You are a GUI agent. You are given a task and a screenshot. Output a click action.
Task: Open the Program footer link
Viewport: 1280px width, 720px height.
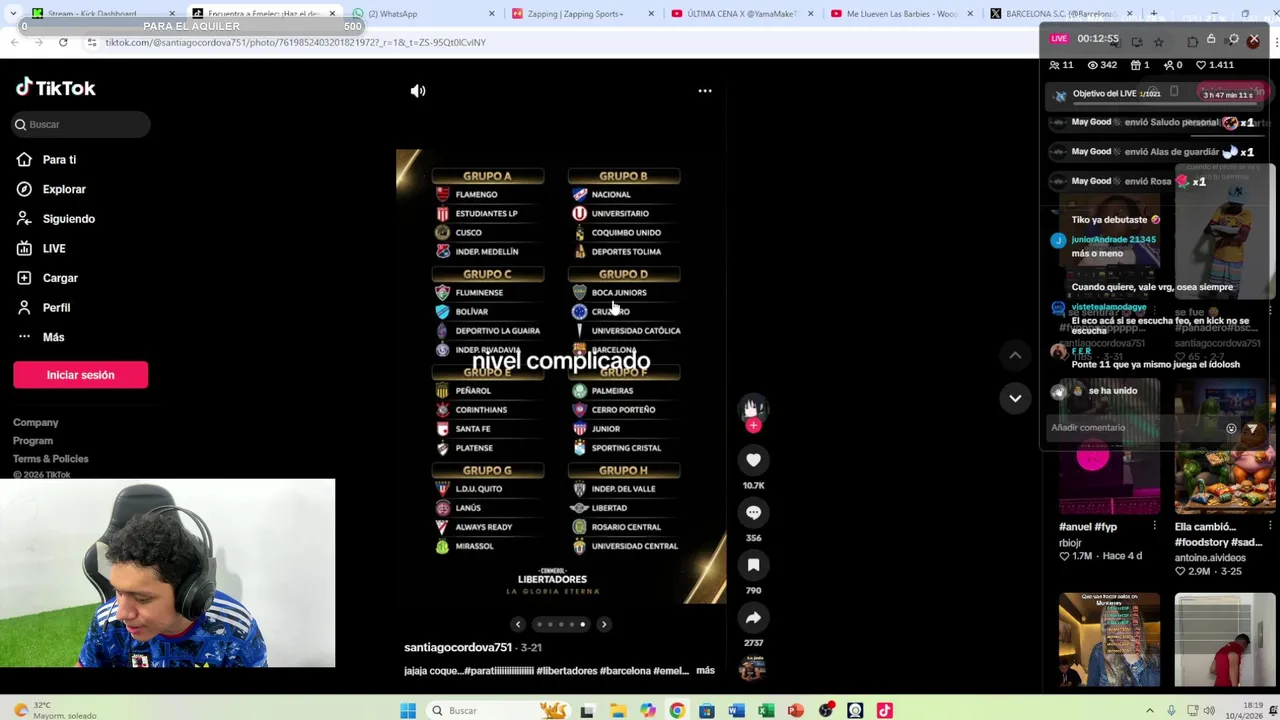[33, 441]
